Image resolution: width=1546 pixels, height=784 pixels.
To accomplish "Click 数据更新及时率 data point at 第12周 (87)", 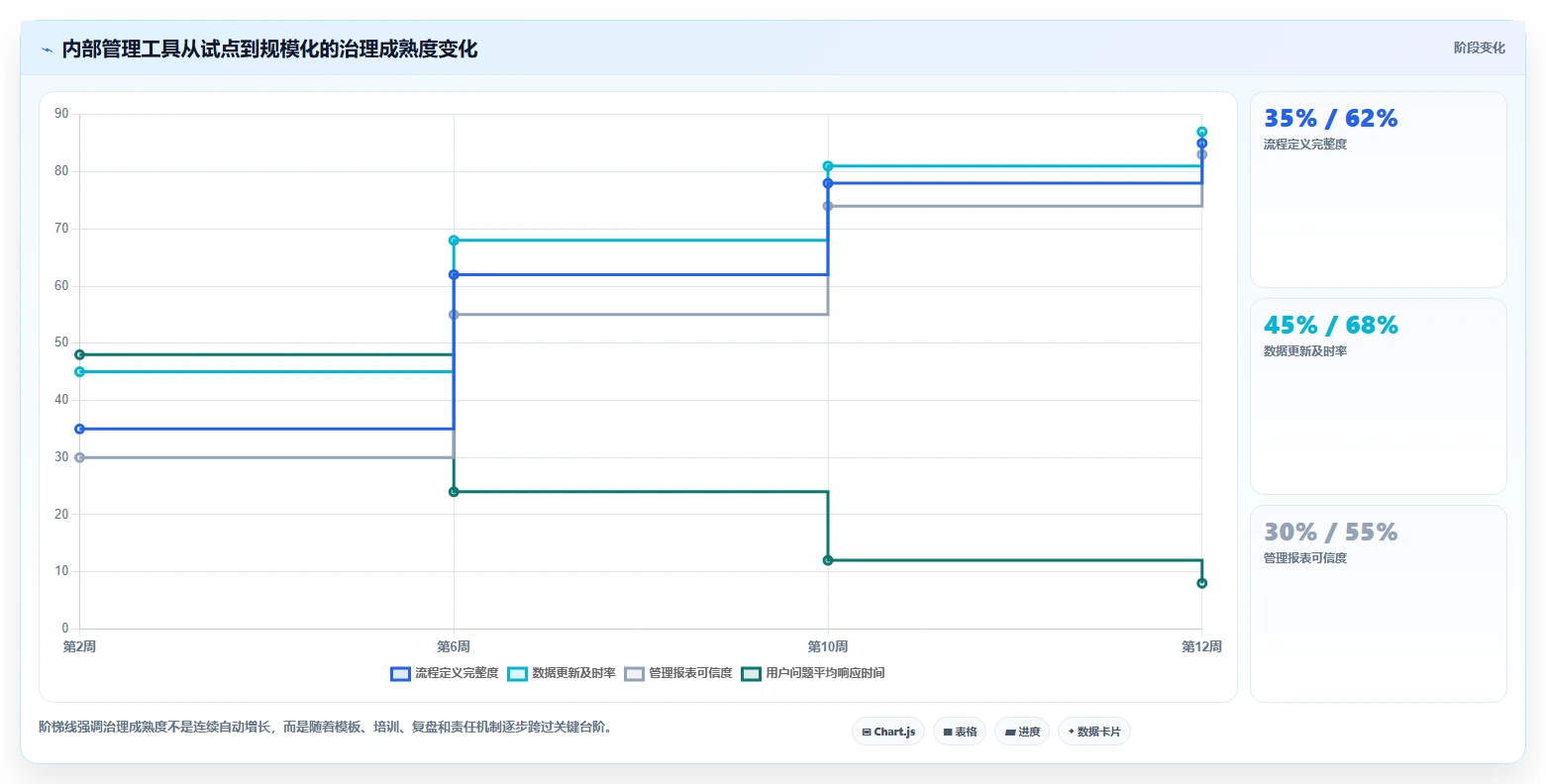I will [x=1202, y=132].
